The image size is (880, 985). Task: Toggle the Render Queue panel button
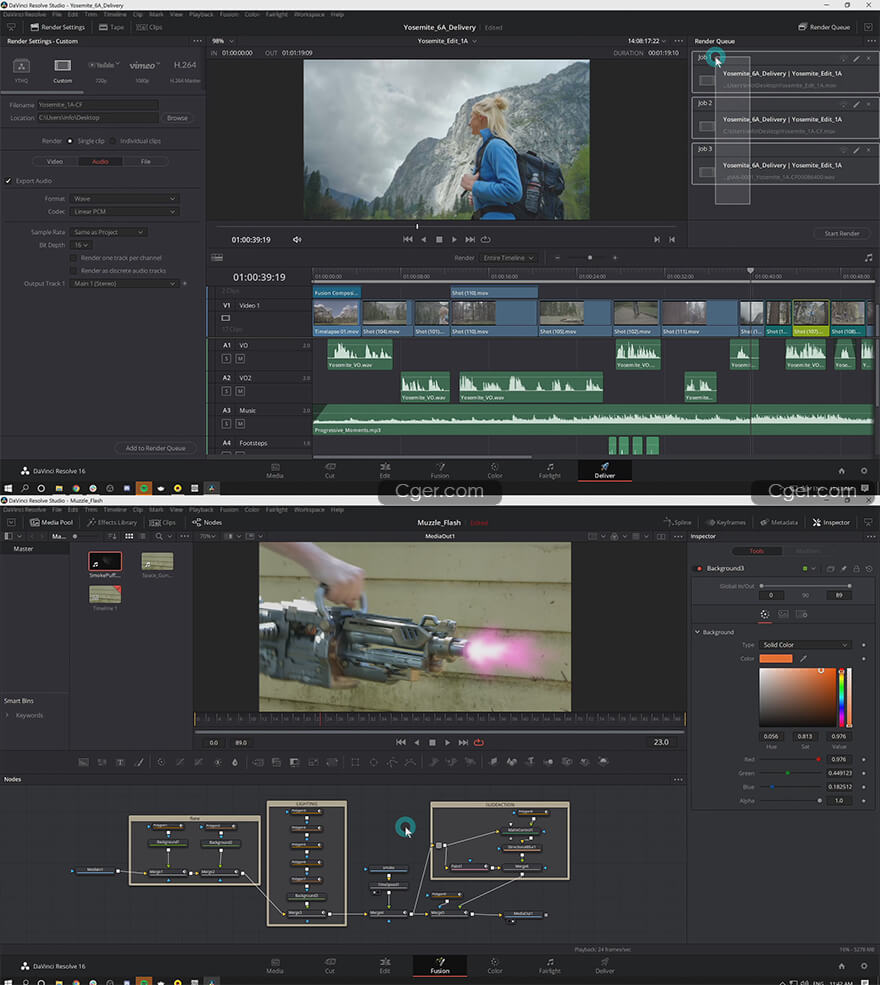click(824, 27)
